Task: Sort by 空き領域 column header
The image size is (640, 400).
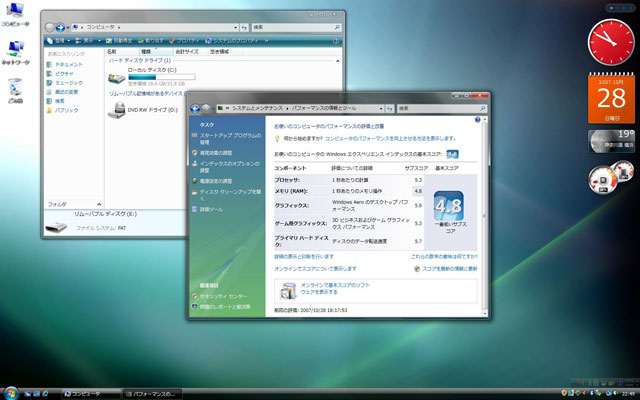Action: 225,52
